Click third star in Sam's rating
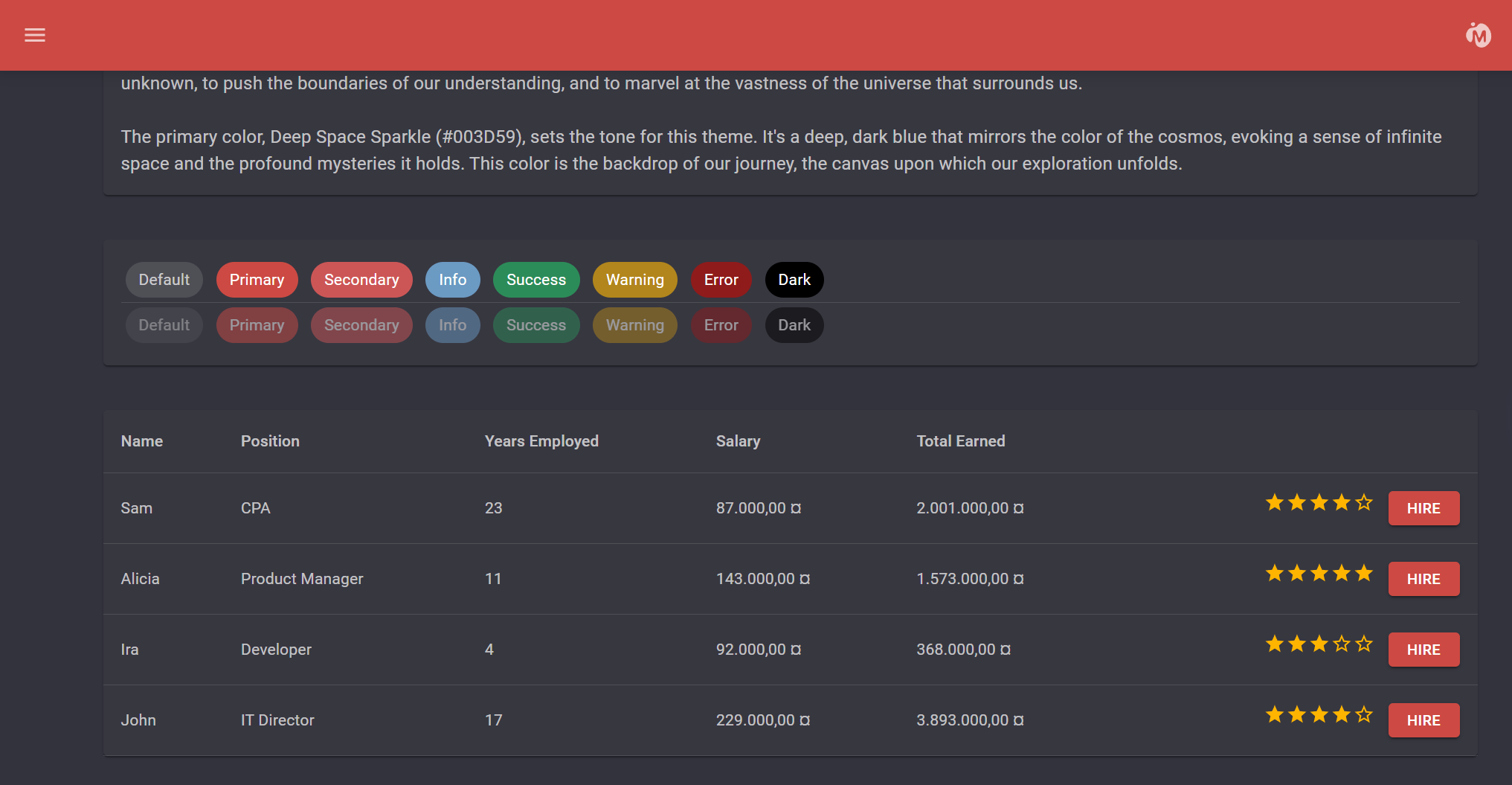This screenshot has height=785, width=1512. pos(1319,503)
